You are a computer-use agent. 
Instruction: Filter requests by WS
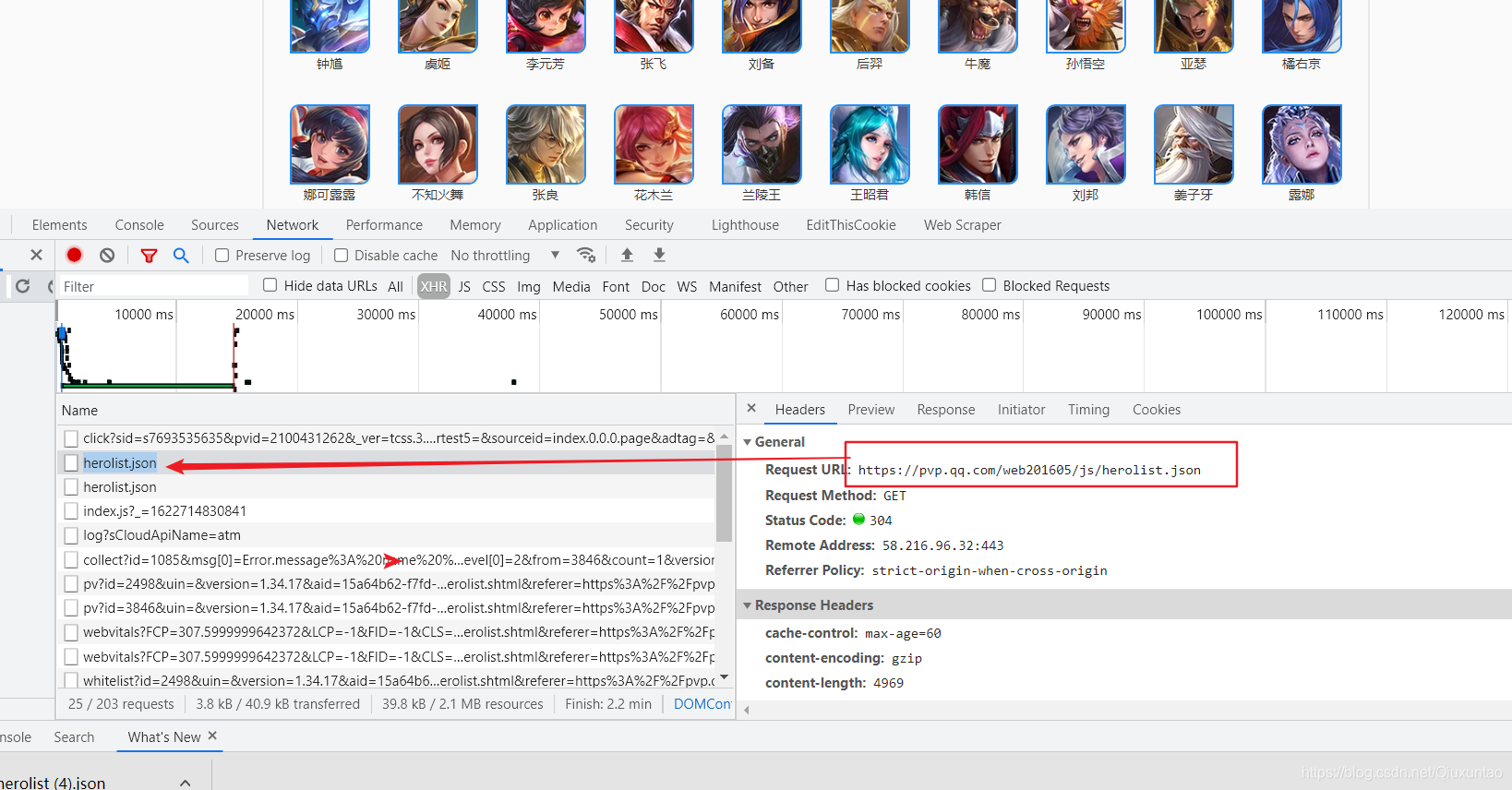[687, 286]
